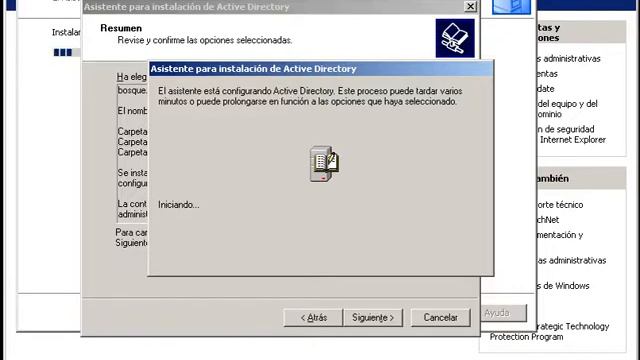640x360 pixels.
Task: Click the Atrás button
Action: tap(313, 317)
